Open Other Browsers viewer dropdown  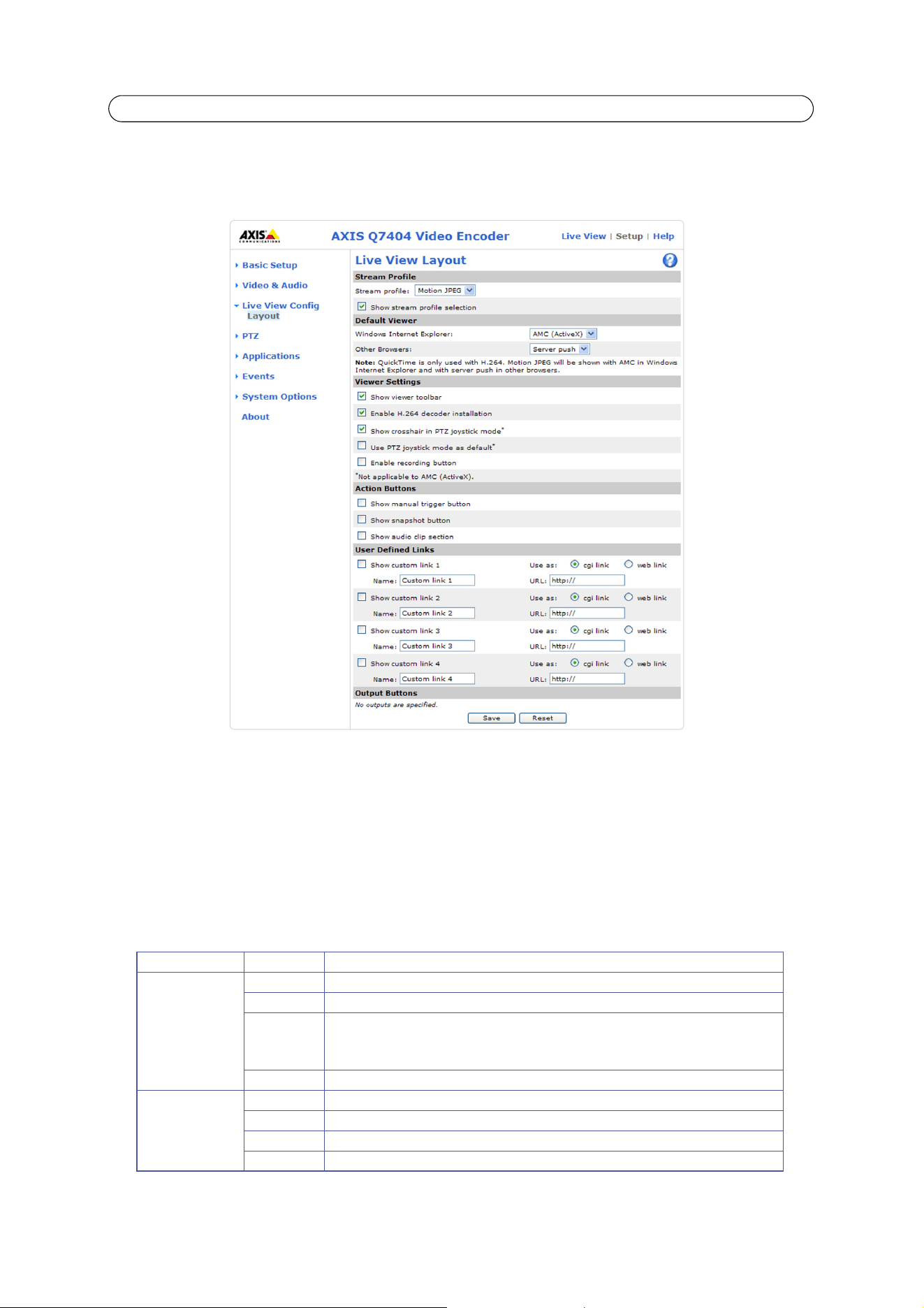[x=559, y=349]
